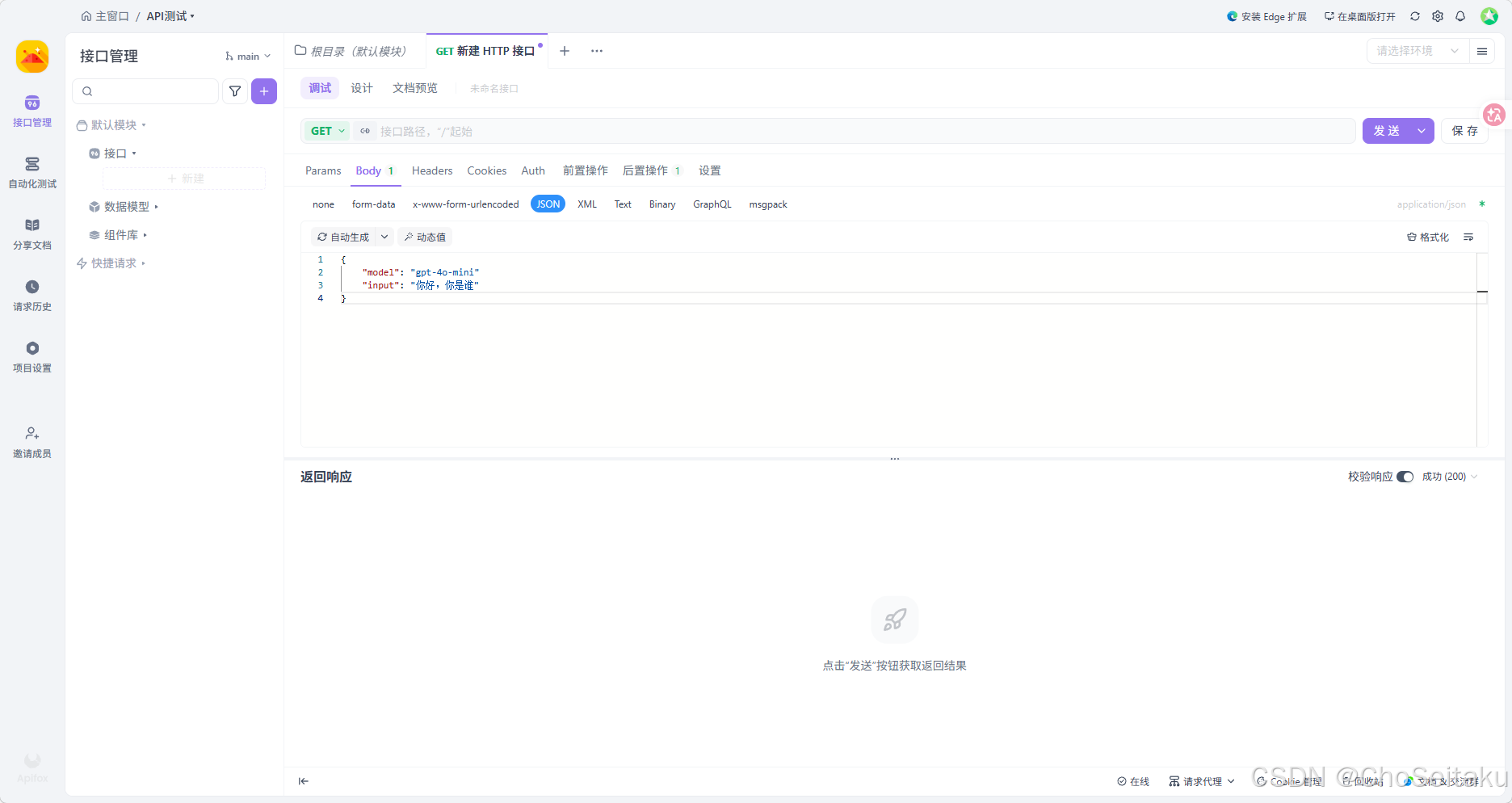The image size is (1512, 803).
Task: Select the form-data body type
Action: 374,204
